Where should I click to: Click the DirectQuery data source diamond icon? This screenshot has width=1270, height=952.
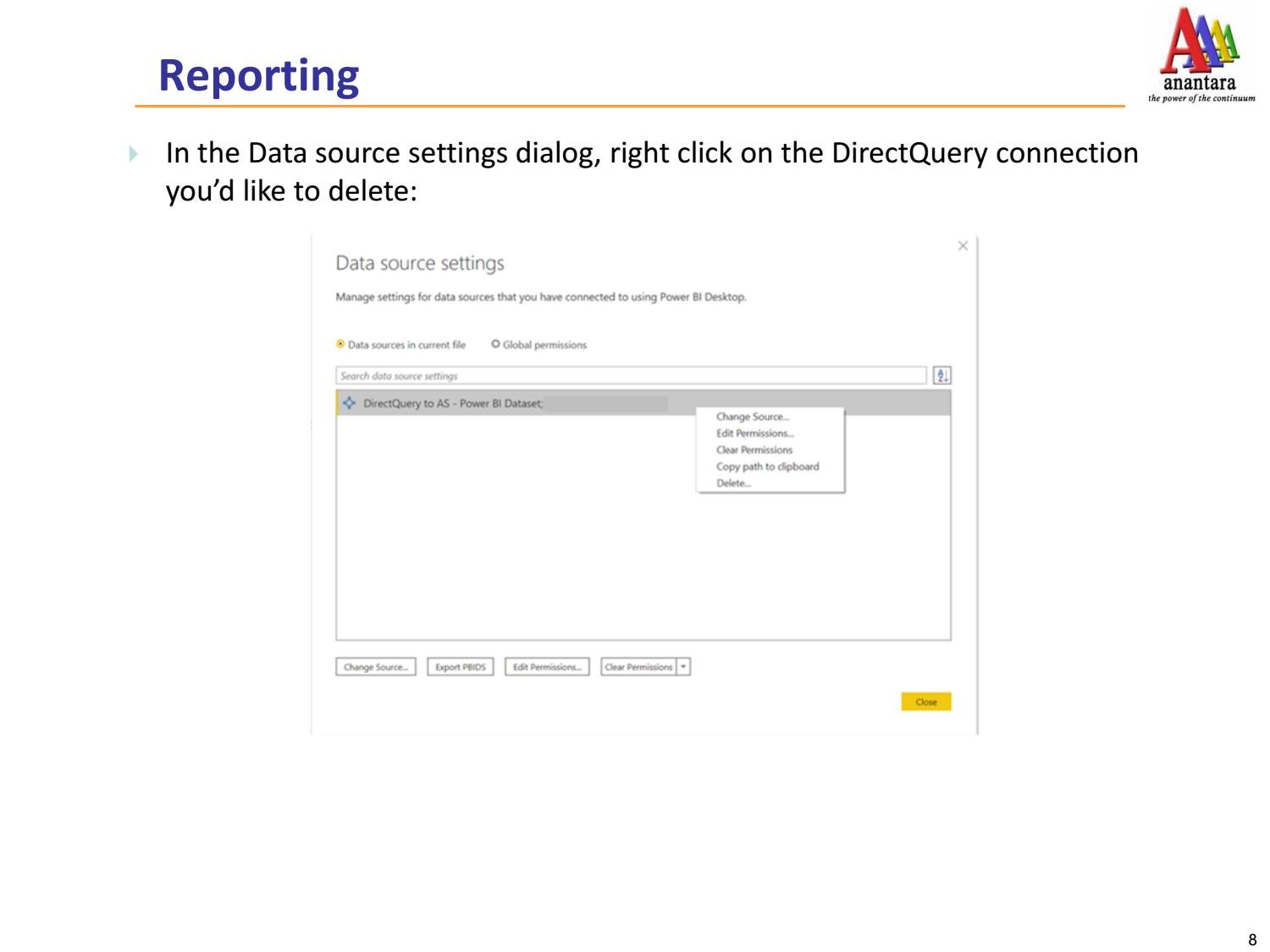tap(350, 404)
